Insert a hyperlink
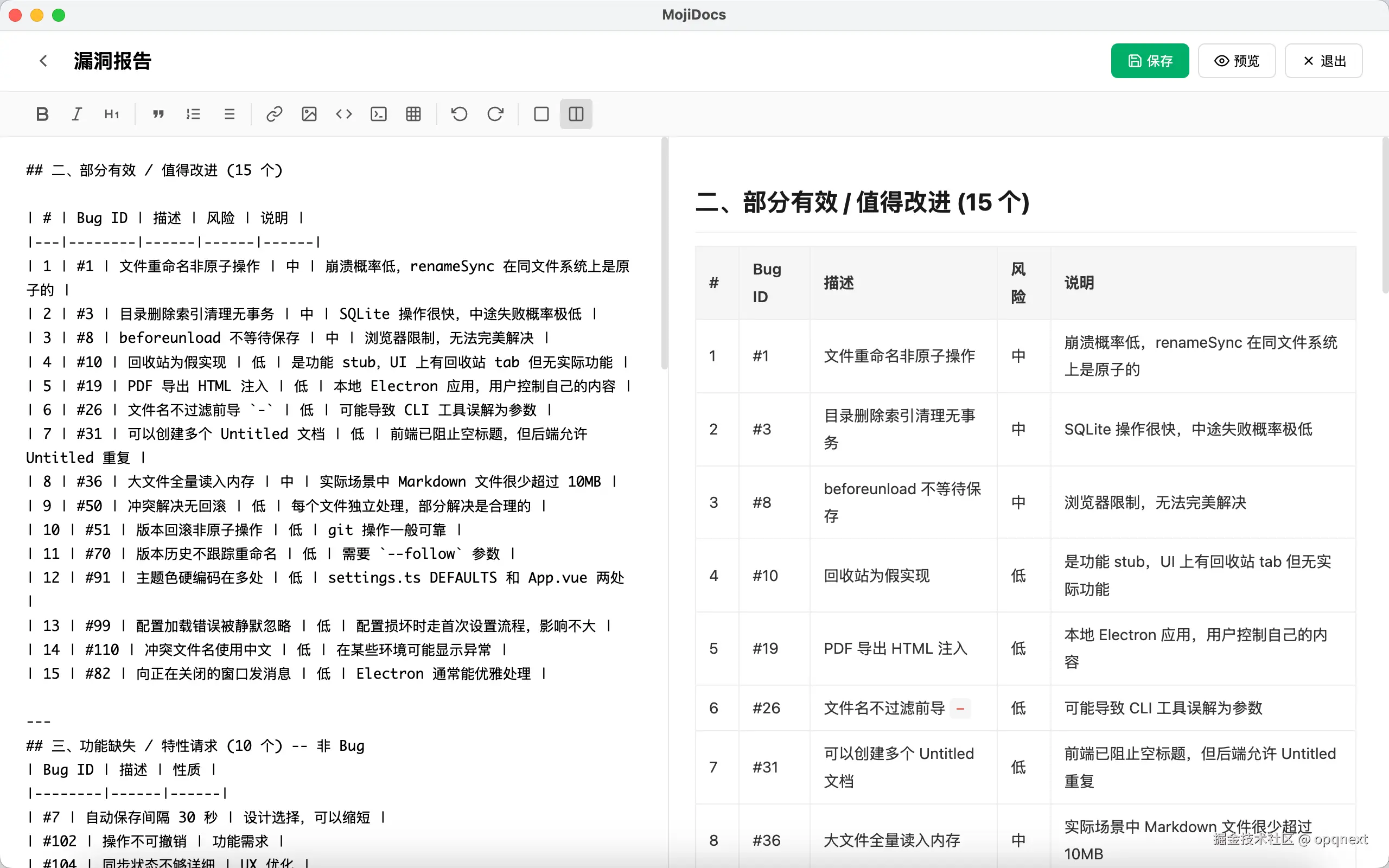The width and height of the screenshot is (1389, 868). coord(275,114)
